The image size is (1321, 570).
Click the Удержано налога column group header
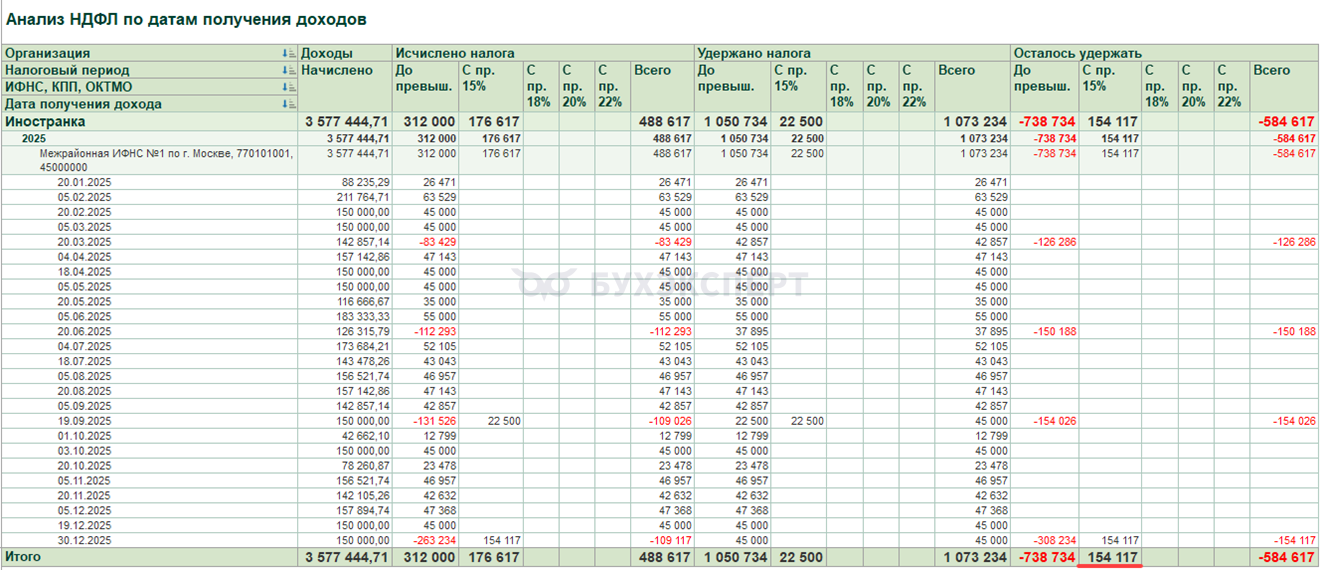coord(754,54)
